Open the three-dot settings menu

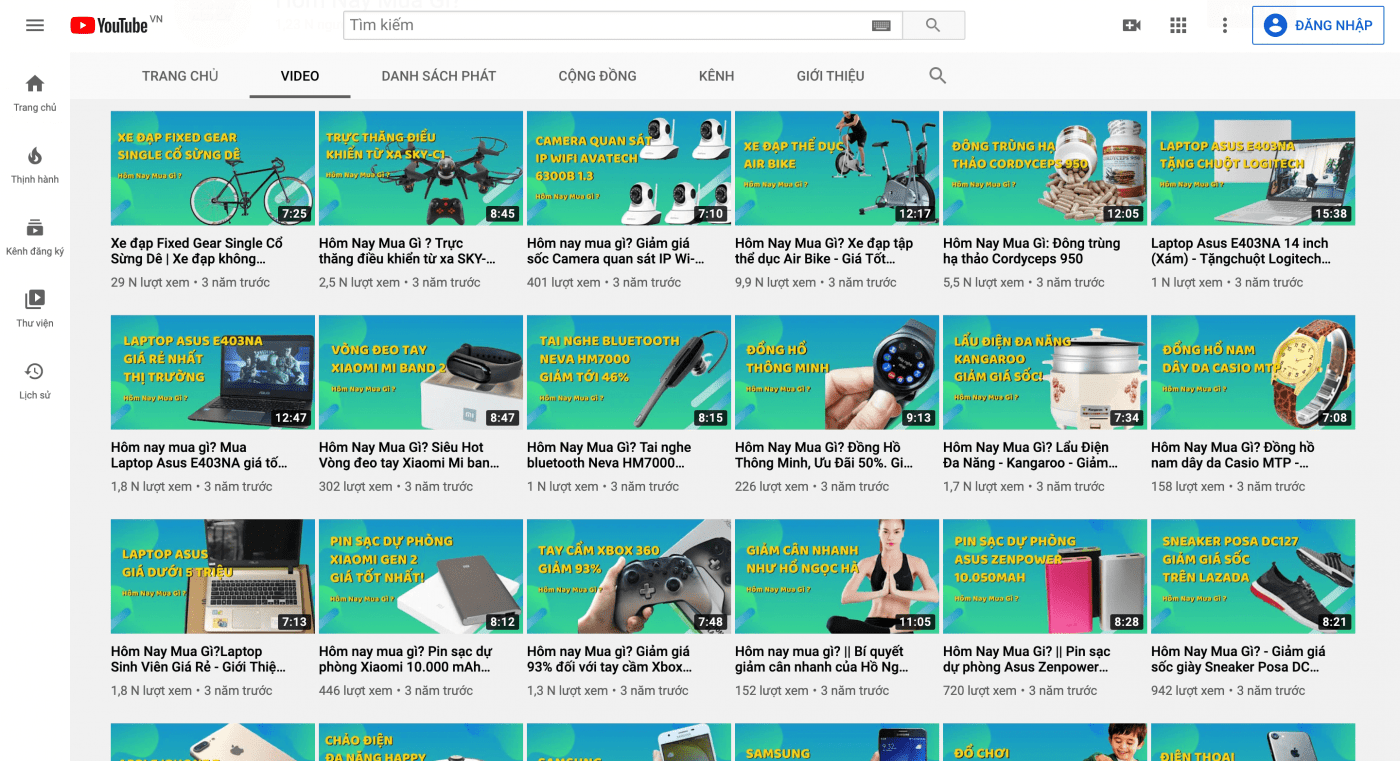click(x=1225, y=25)
